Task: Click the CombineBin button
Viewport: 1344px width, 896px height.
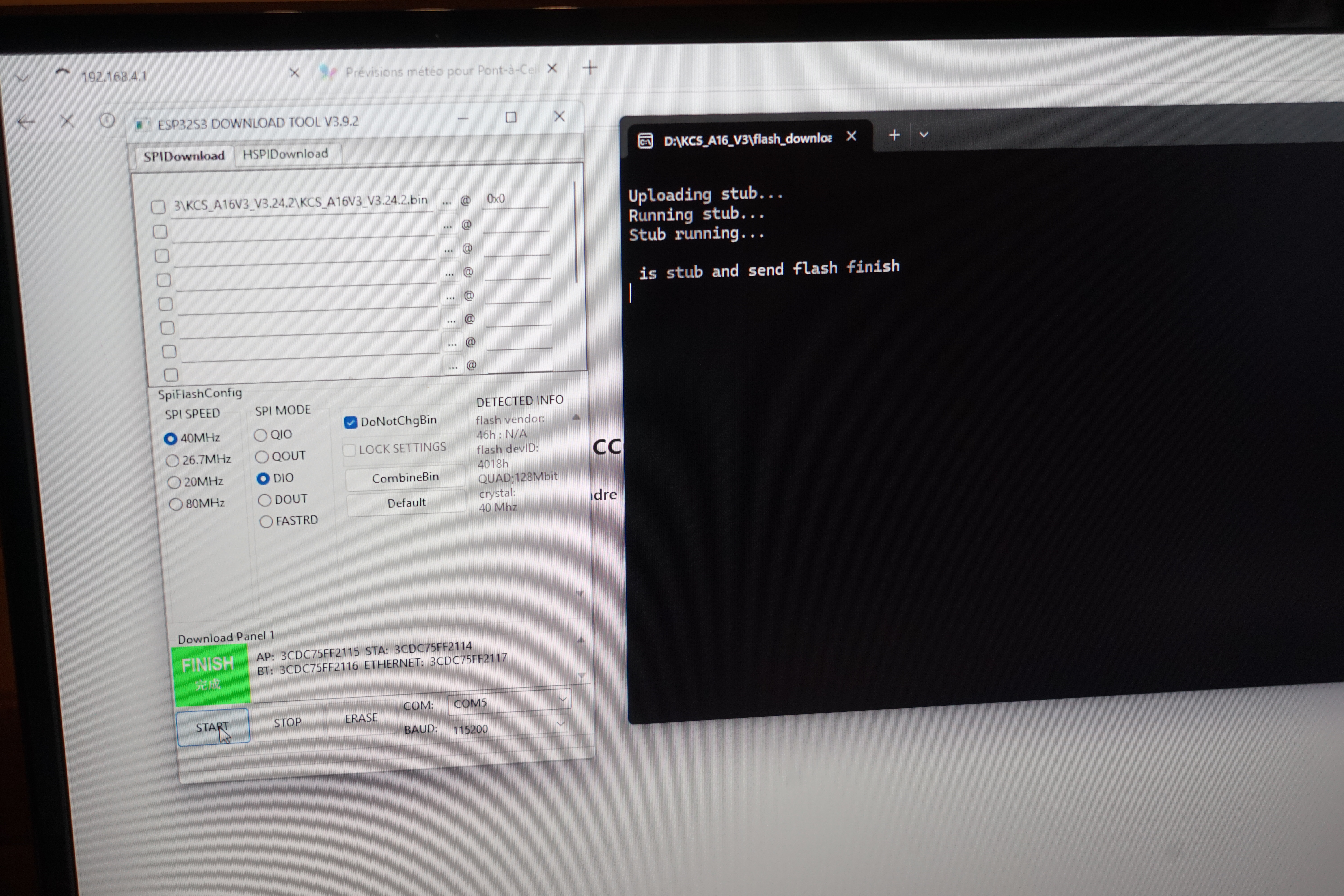Action: point(405,478)
